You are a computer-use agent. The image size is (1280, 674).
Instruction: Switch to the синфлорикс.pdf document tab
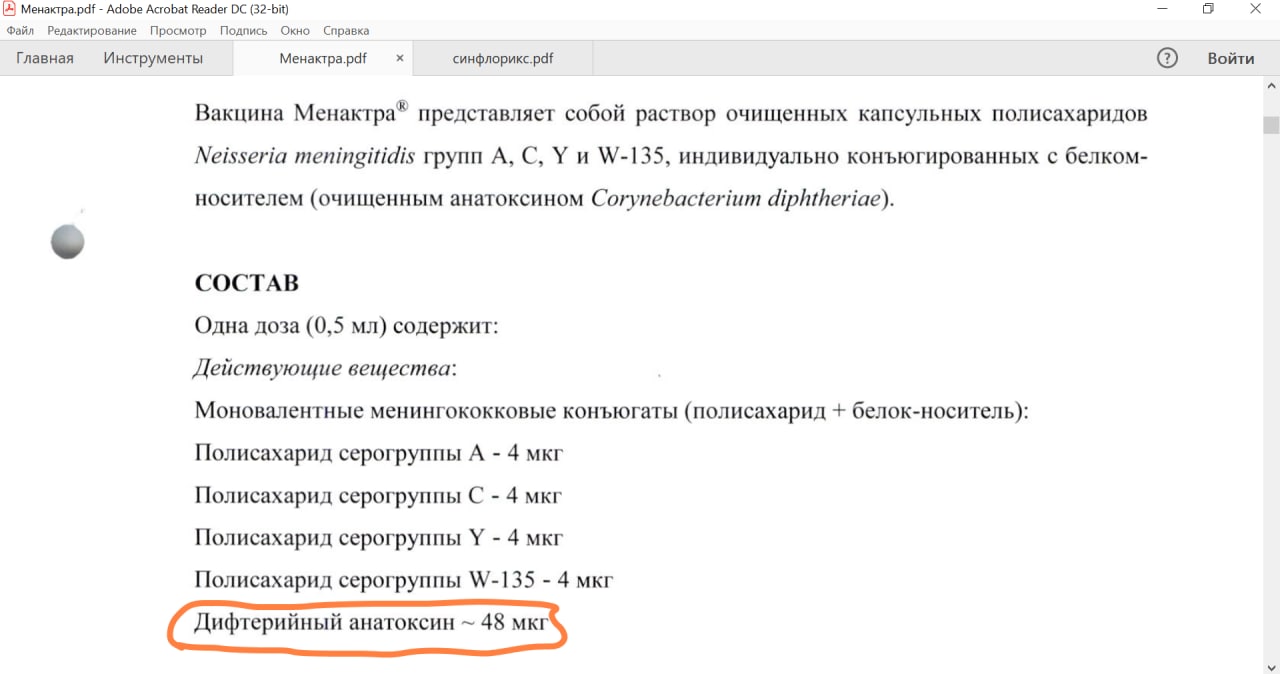pos(503,58)
